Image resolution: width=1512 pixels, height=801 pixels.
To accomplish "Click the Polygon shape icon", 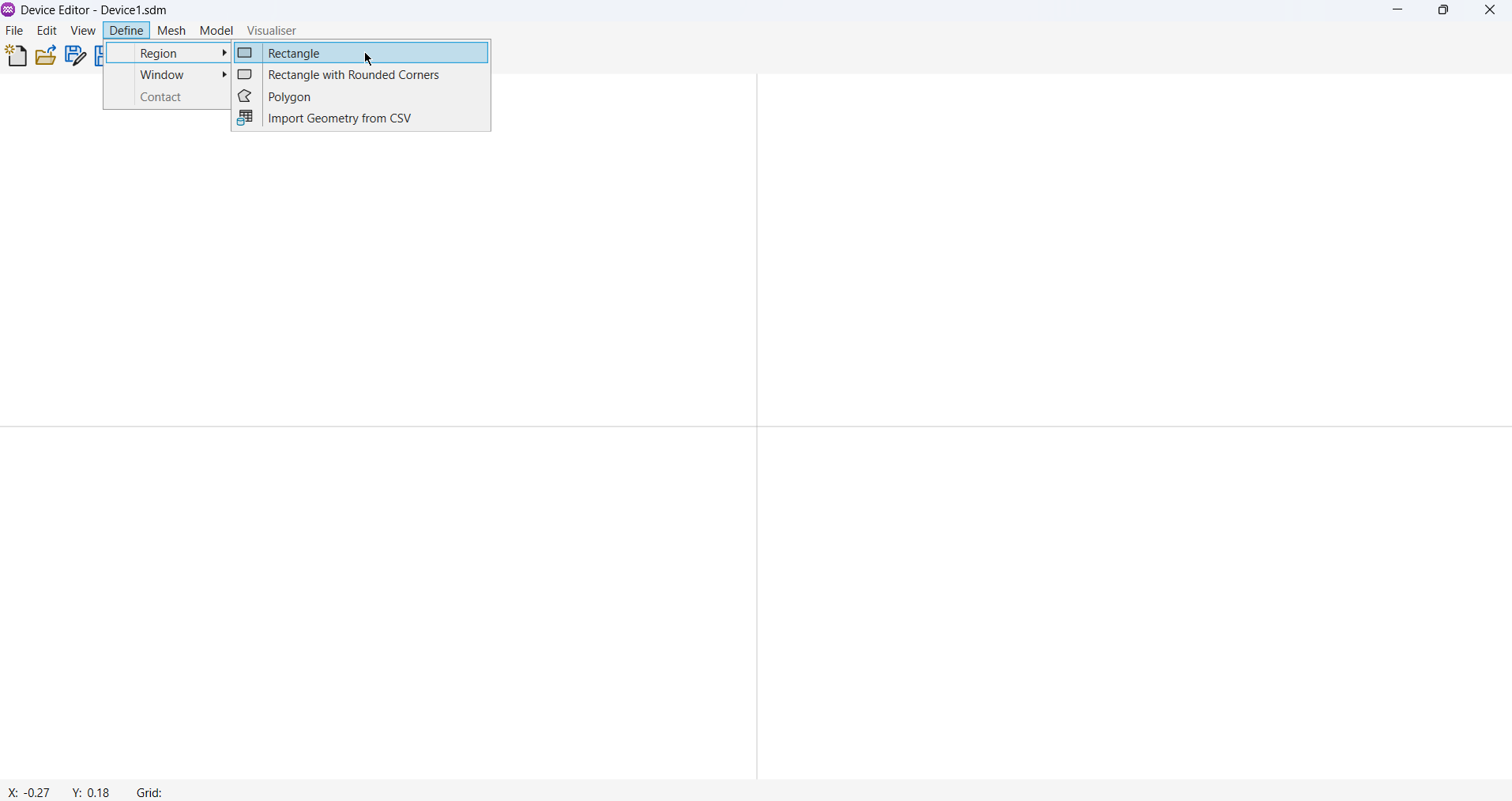I will 246,97.
